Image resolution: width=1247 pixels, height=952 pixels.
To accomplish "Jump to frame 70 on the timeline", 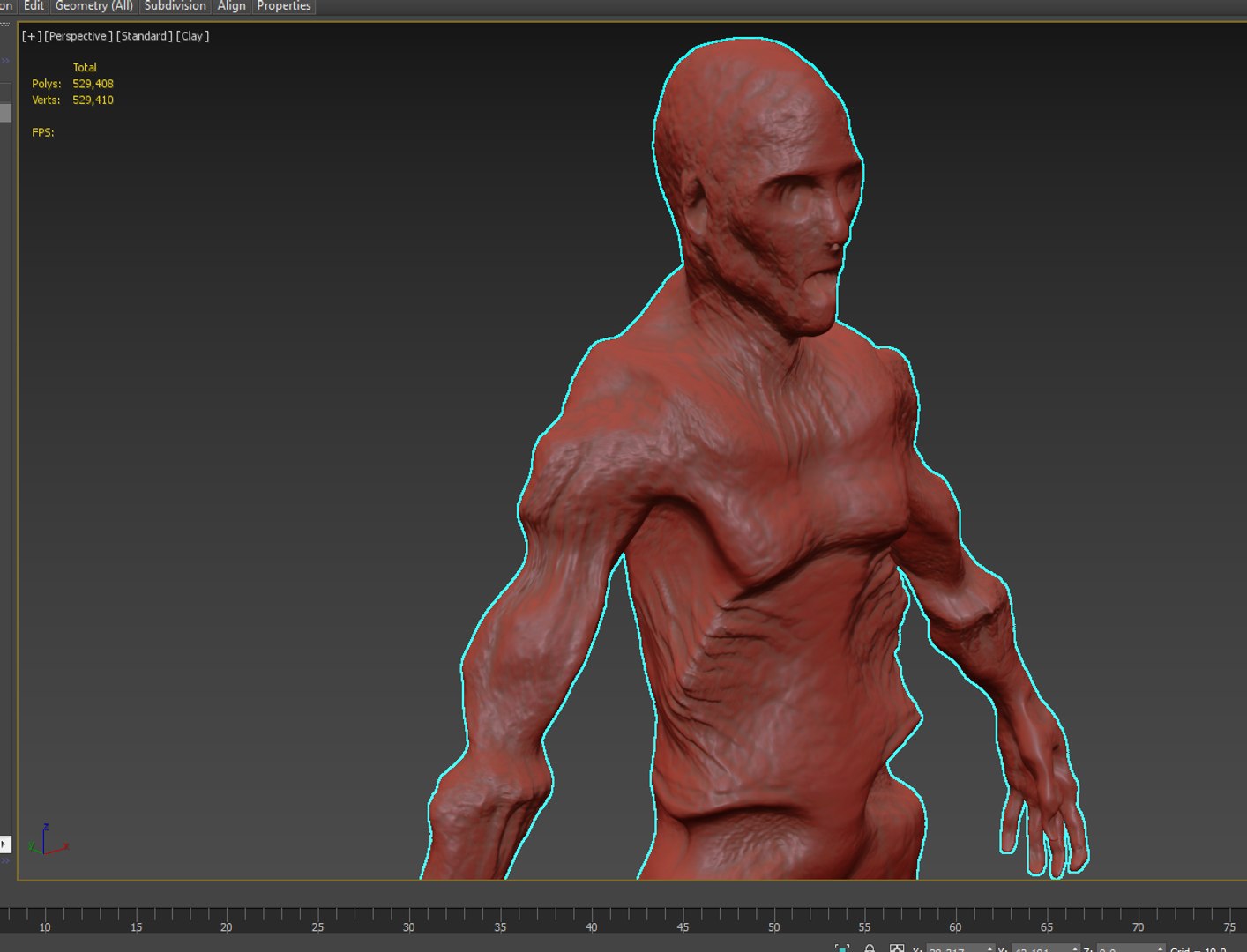I will (1138, 927).
